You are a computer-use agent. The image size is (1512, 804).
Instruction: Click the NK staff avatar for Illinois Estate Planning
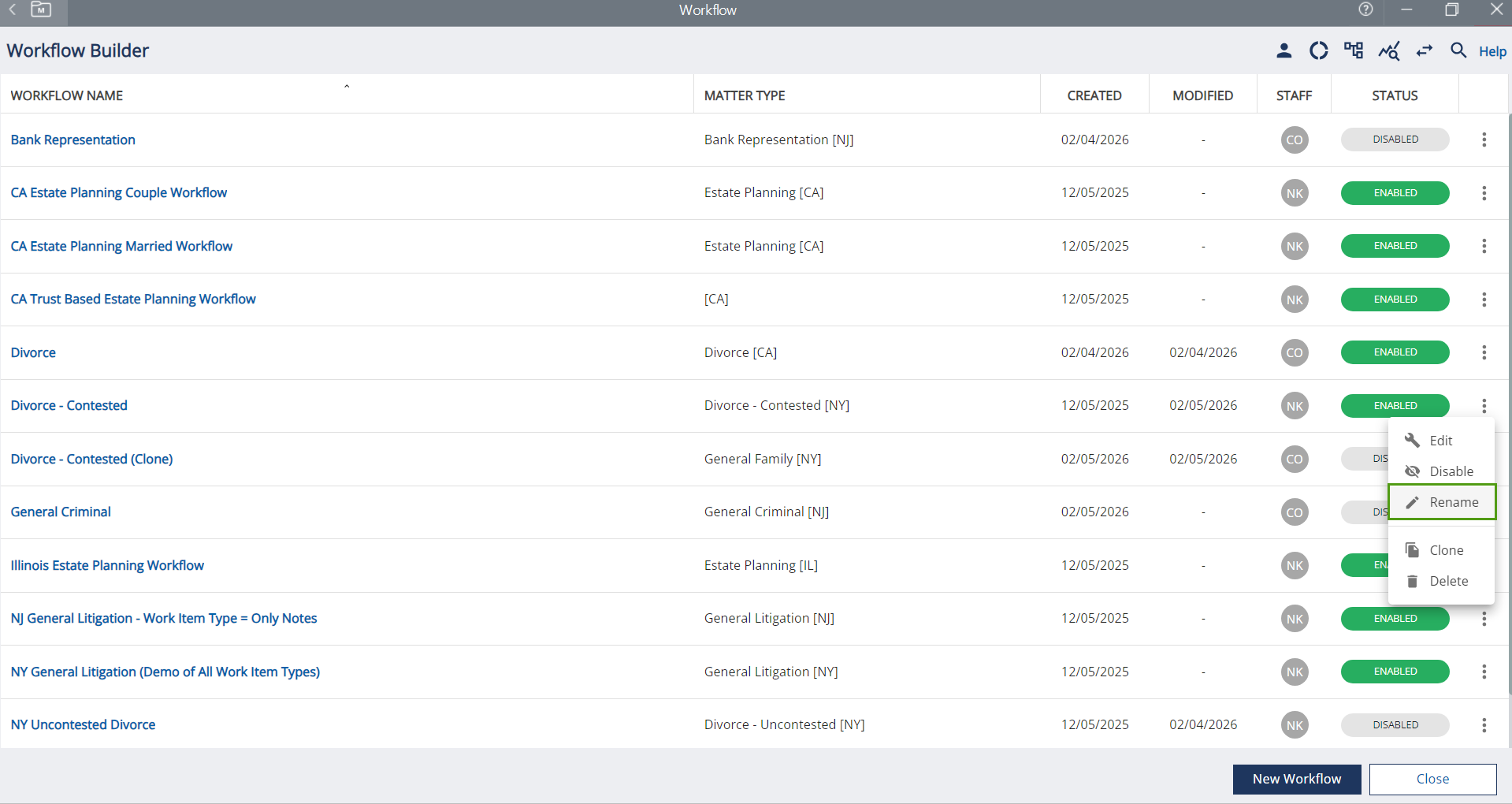click(x=1294, y=566)
